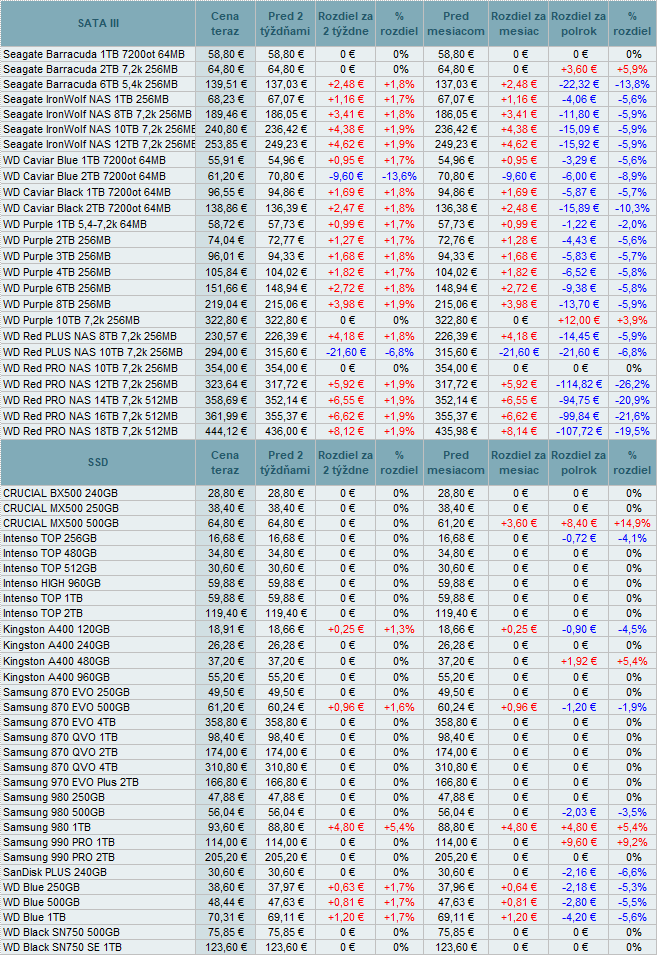The width and height of the screenshot is (657, 955).
Task: Click WD Red PRO NAS 12TB name
Action: (x=90, y=384)
